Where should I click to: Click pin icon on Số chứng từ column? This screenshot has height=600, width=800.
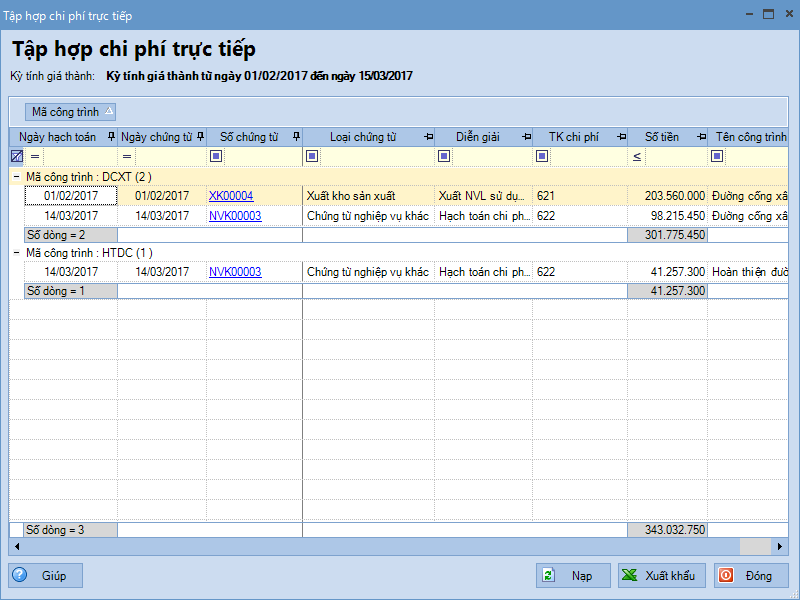click(295, 137)
